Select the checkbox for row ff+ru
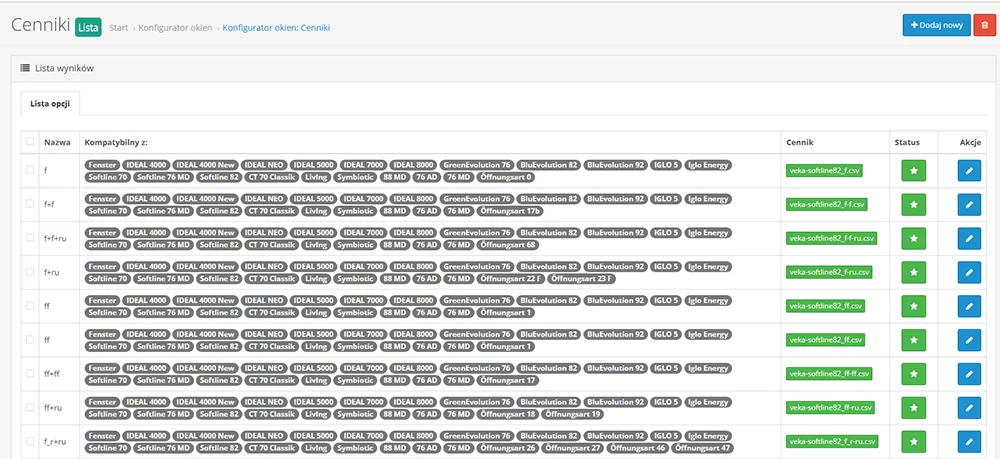The height and width of the screenshot is (459, 1000). coord(30,408)
